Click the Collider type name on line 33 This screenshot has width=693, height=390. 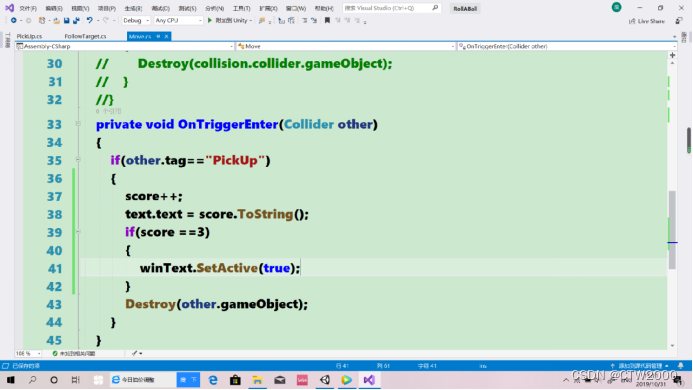308,124
